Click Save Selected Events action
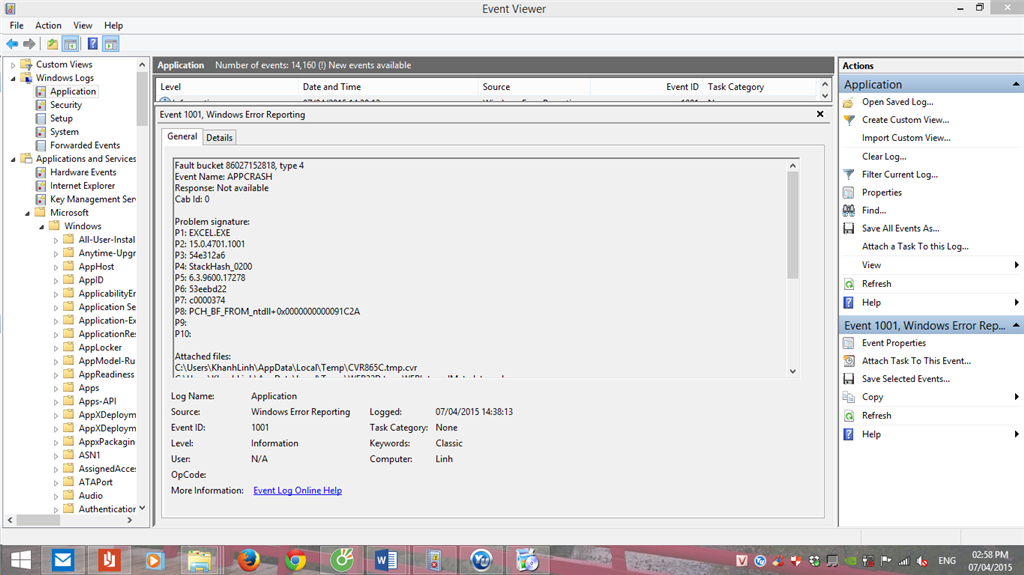The image size is (1024, 575). point(905,379)
